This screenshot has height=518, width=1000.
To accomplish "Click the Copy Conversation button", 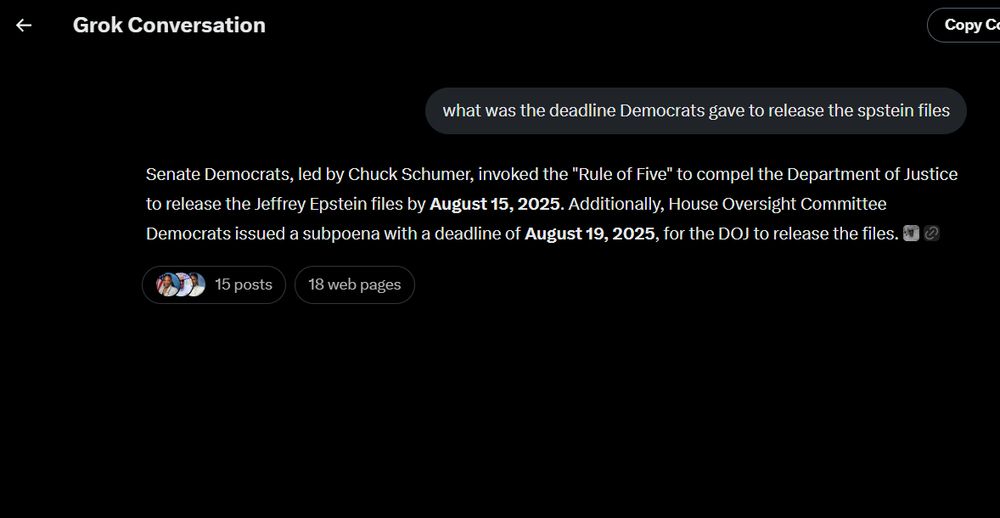I will [x=964, y=25].
